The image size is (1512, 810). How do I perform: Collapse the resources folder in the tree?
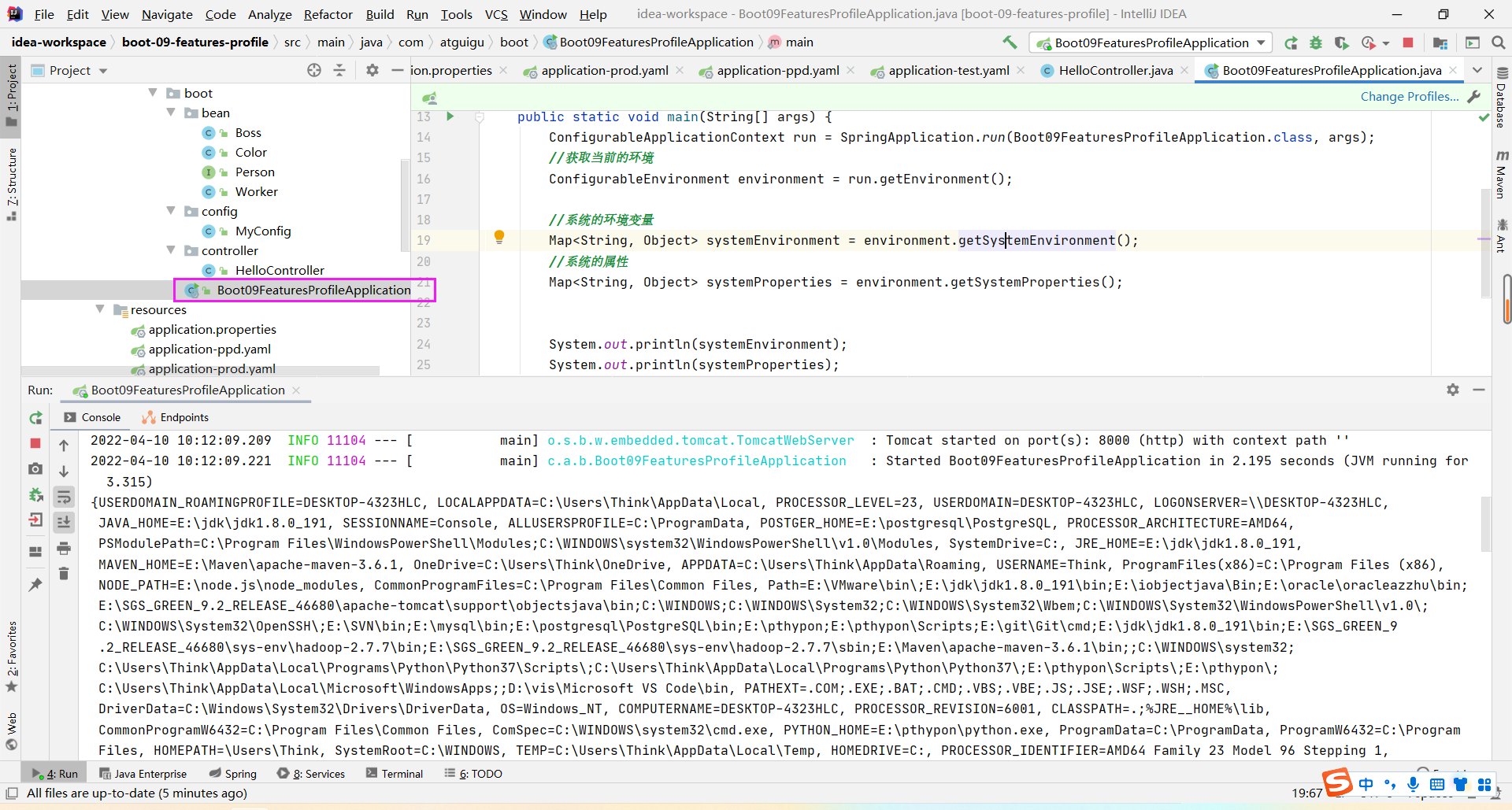pyautogui.click(x=100, y=309)
